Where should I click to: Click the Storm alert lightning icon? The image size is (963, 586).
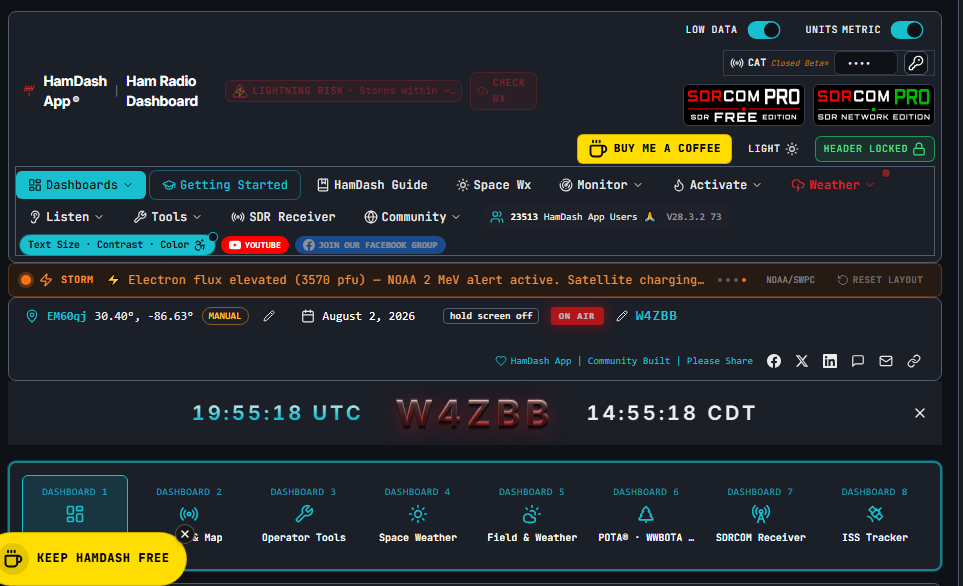[46, 280]
